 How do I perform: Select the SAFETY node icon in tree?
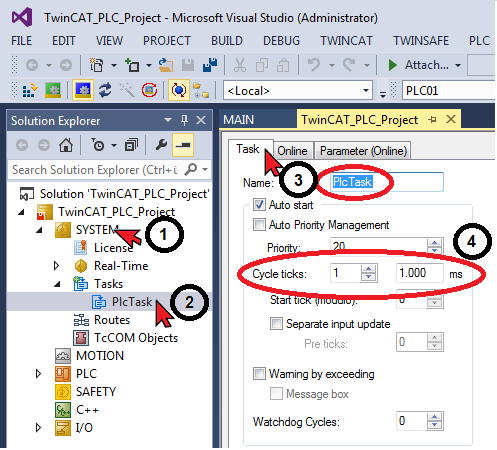tap(63, 392)
